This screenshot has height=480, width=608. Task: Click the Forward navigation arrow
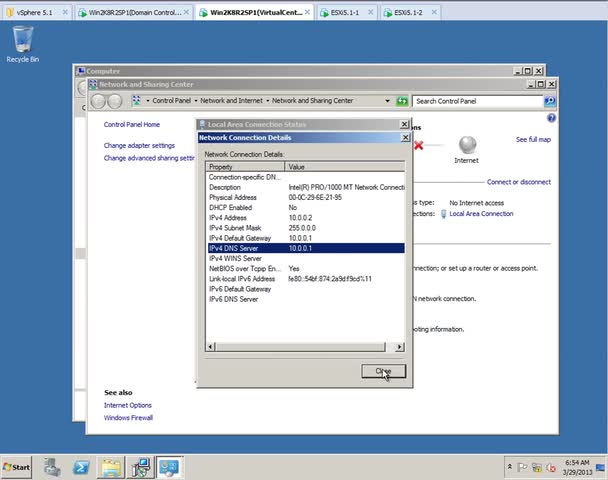[x=115, y=101]
